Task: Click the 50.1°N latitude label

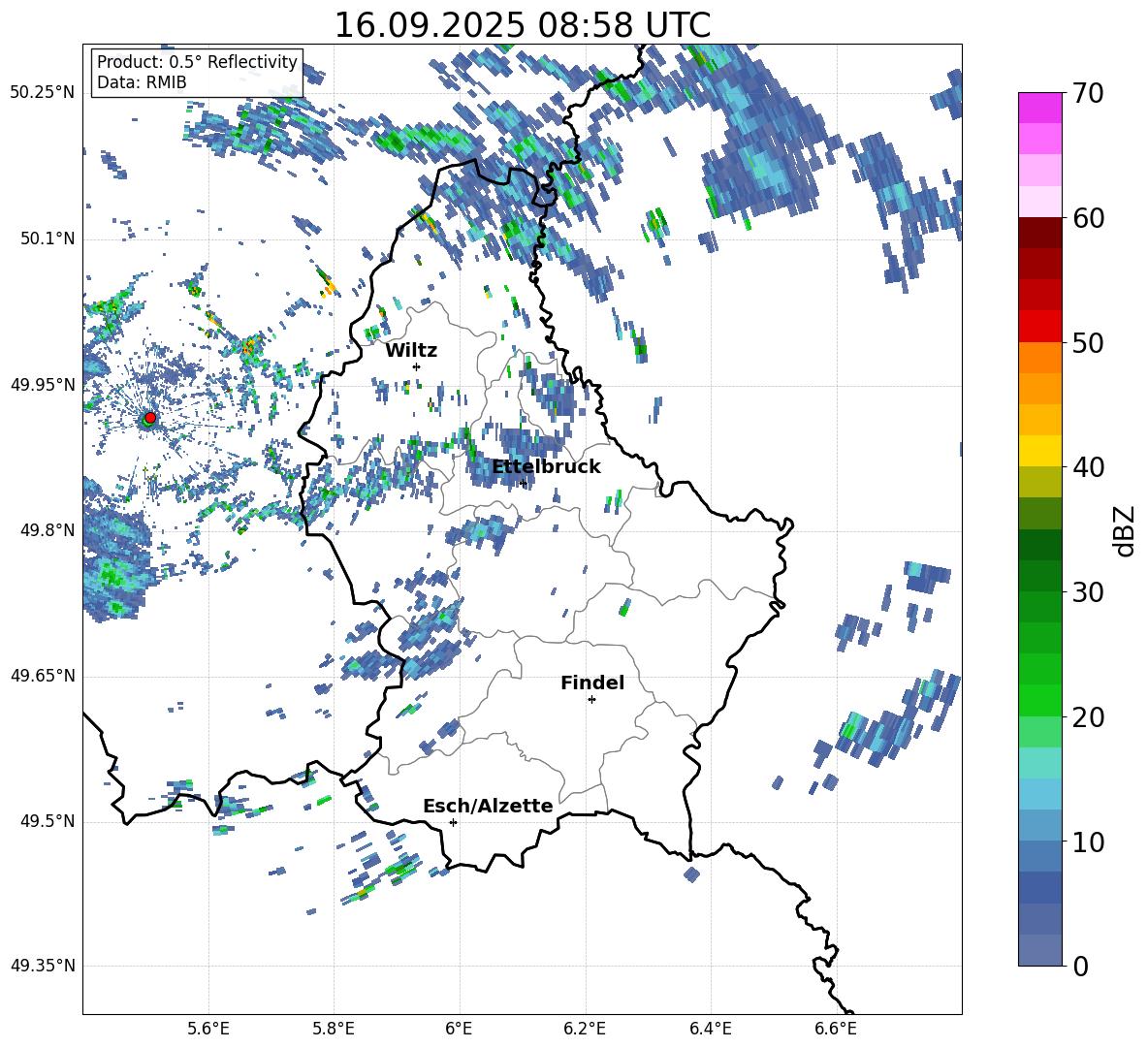Action: [47, 238]
